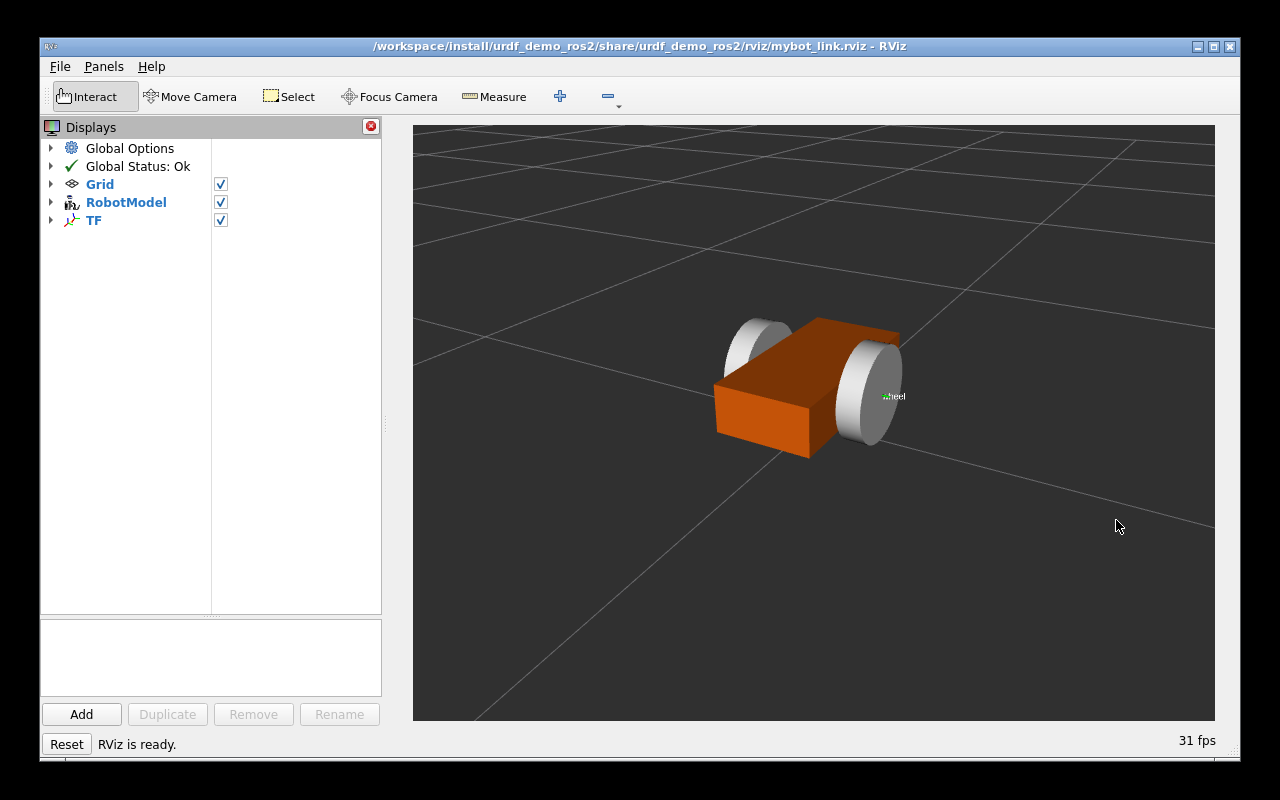Click the '31 fps' frame rate readout
The width and height of the screenshot is (1280, 800).
point(1197,741)
